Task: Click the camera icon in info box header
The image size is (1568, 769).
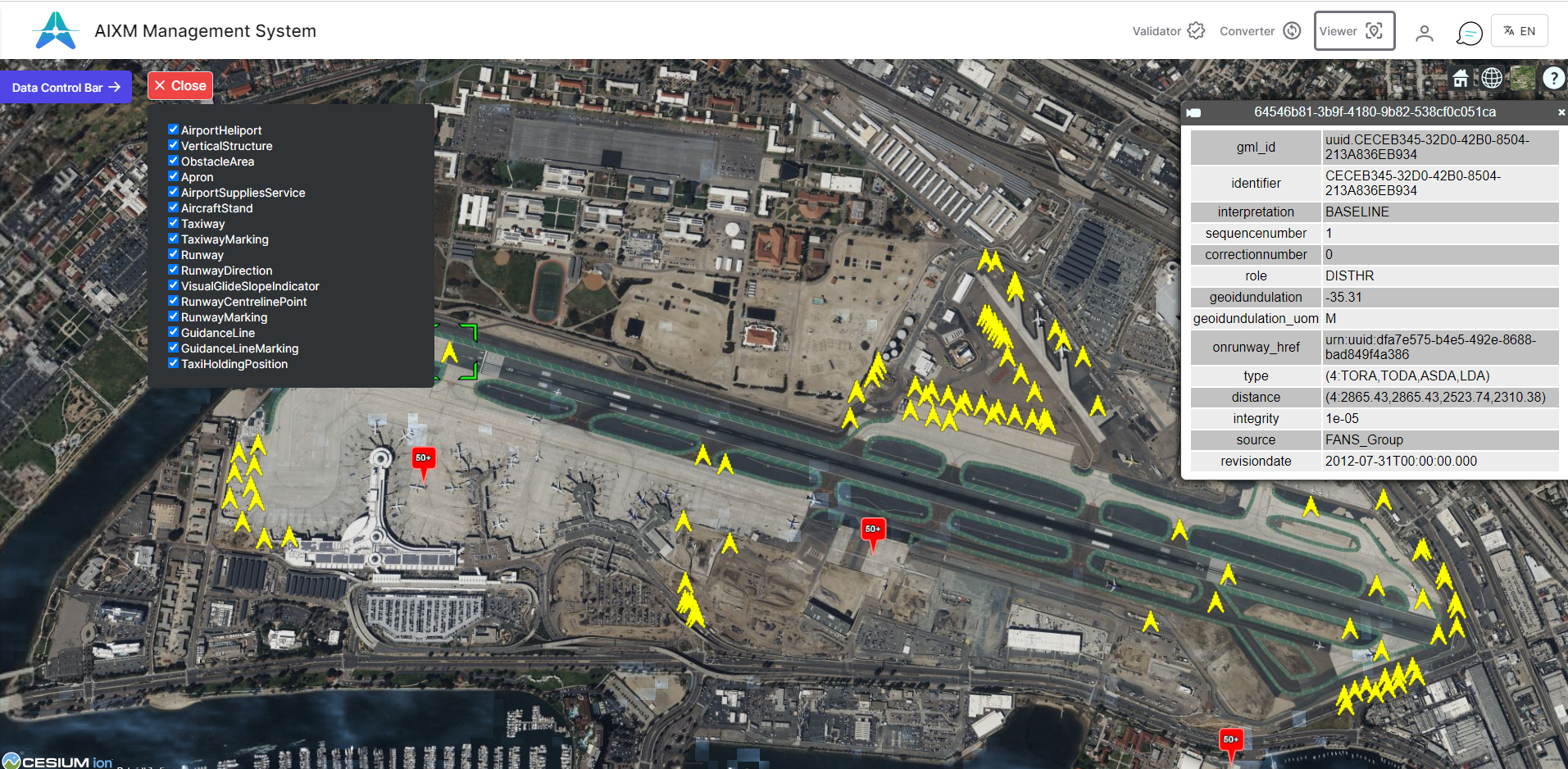Action: [1194, 113]
